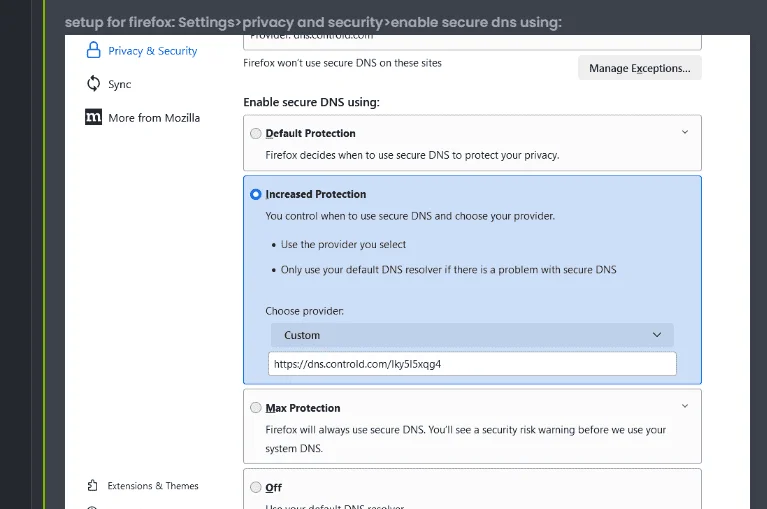Click the custom DNS URL input field
Viewport: 767px width, 509px height.
(472, 364)
